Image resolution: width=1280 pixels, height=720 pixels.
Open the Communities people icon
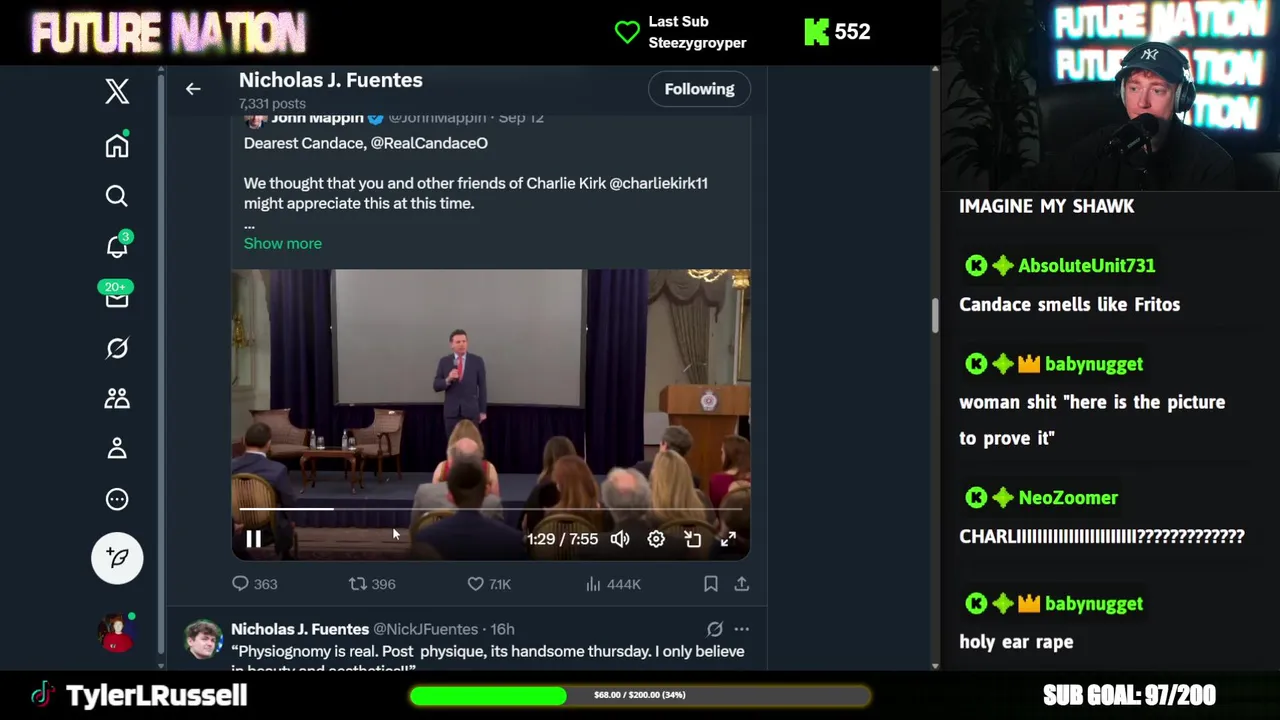(x=117, y=398)
